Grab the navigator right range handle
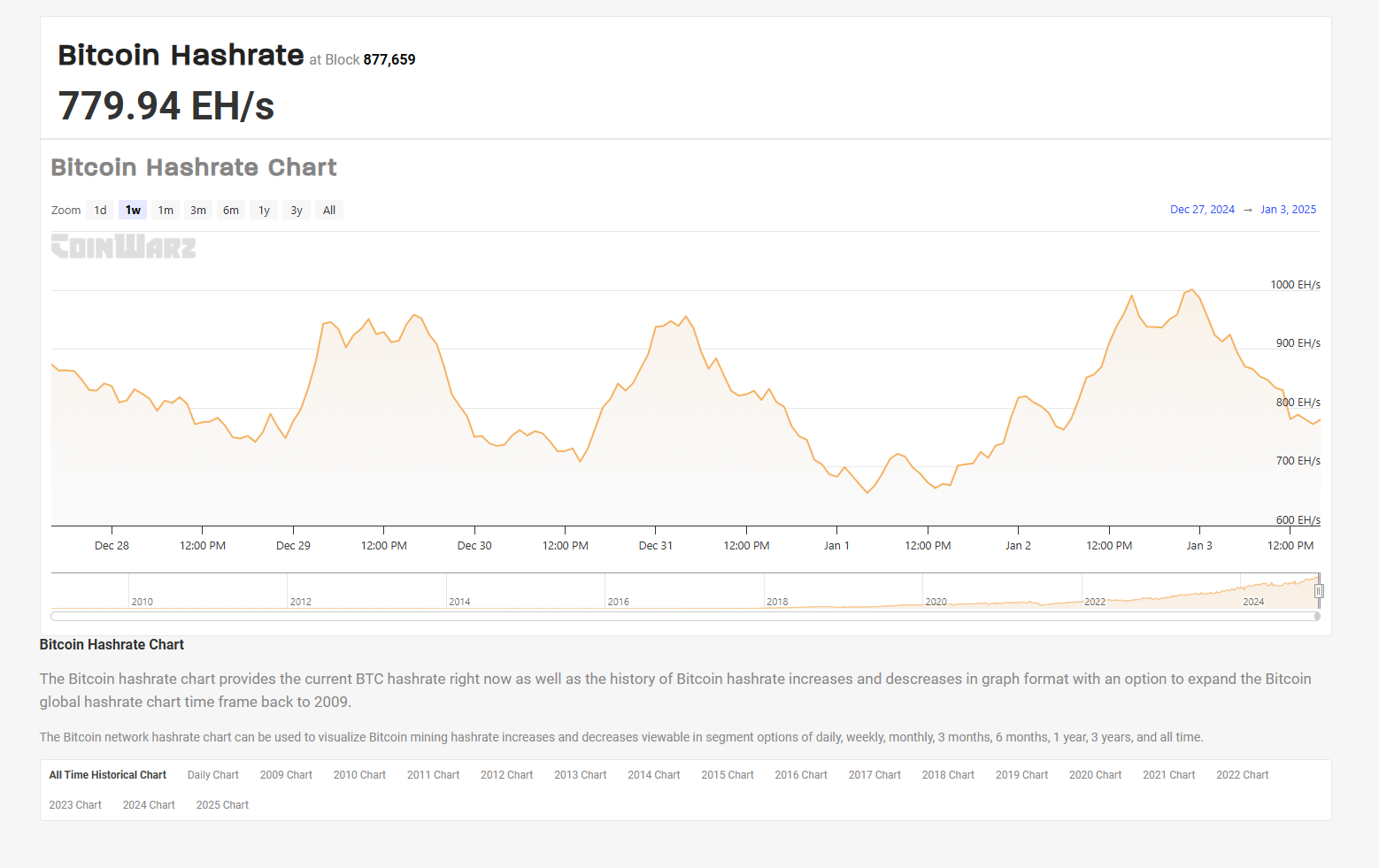The image size is (1379, 868). tap(1319, 591)
